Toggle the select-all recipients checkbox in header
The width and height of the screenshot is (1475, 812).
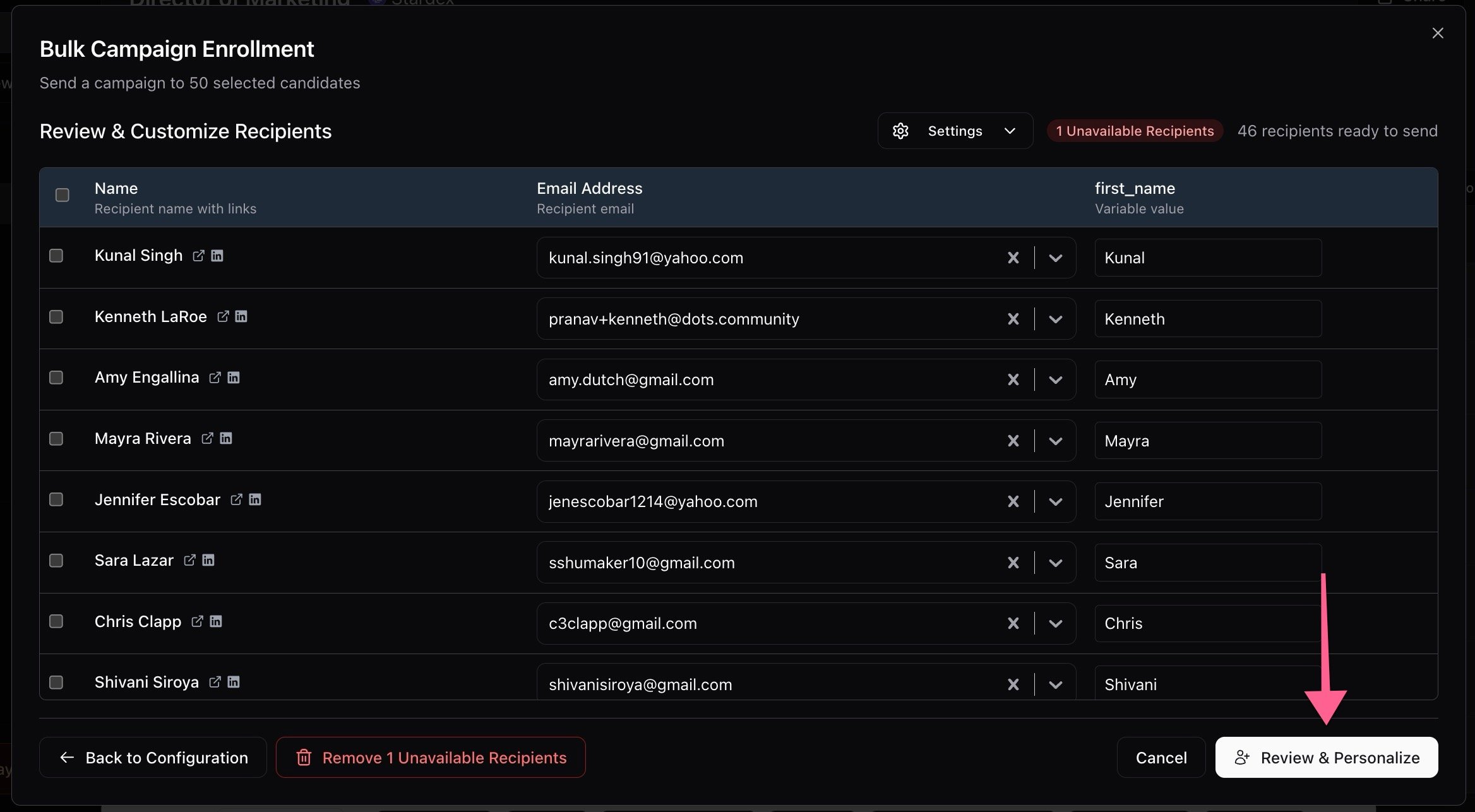[63, 195]
